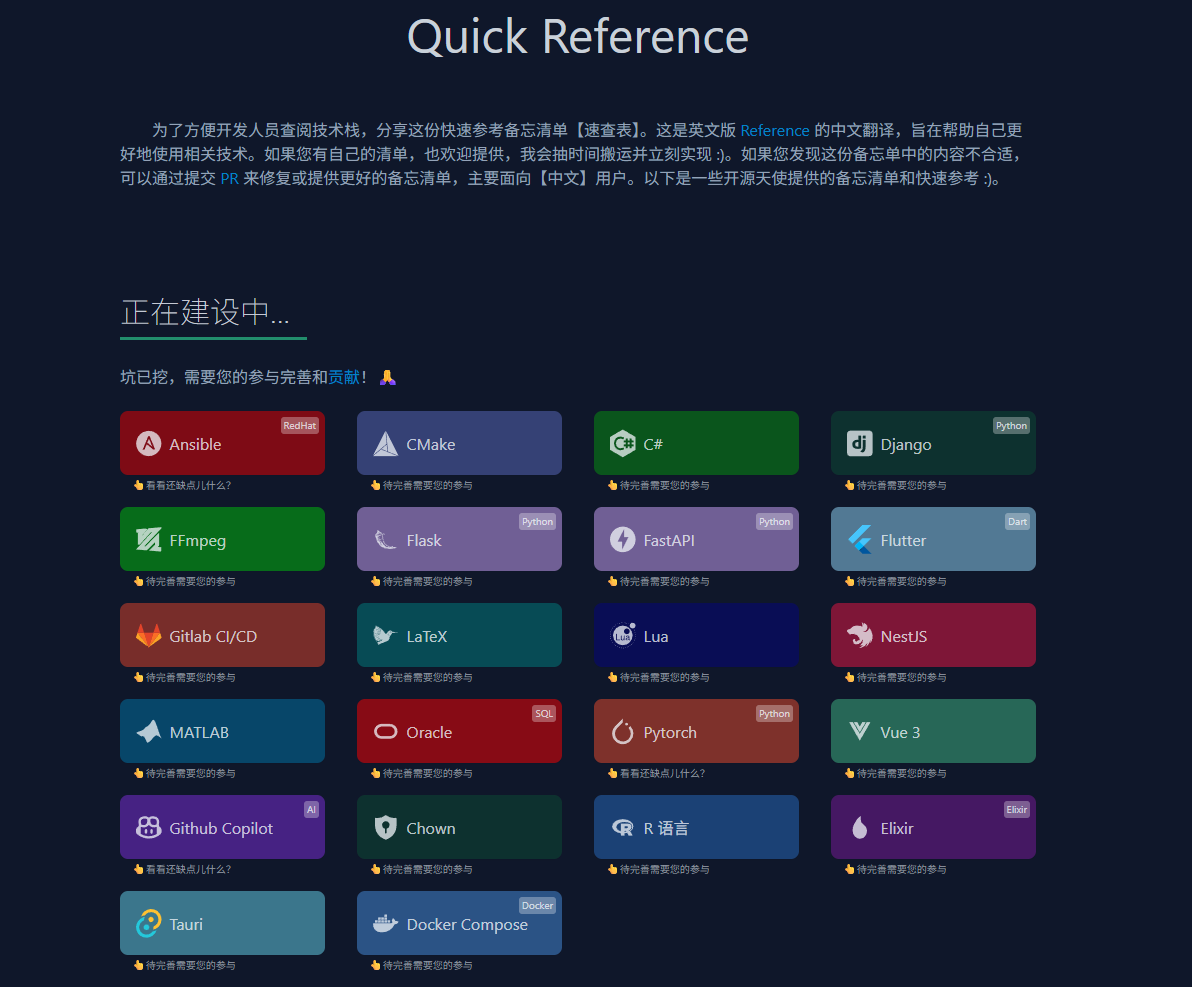The height and width of the screenshot is (987, 1192).
Task: Click the FastAPI lightning bolt icon
Action: (x=623, y=539)
